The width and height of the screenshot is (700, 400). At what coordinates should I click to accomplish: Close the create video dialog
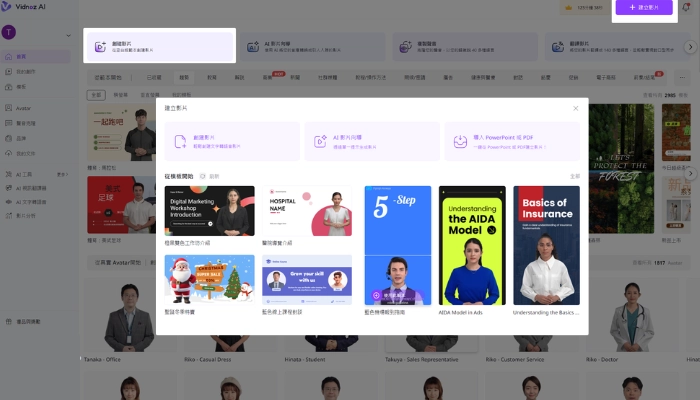pos(575,108)
